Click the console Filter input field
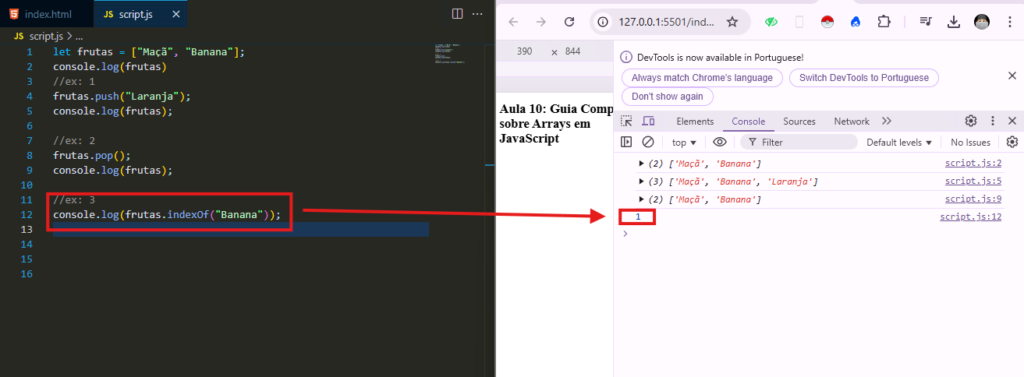 coord(799,142)
